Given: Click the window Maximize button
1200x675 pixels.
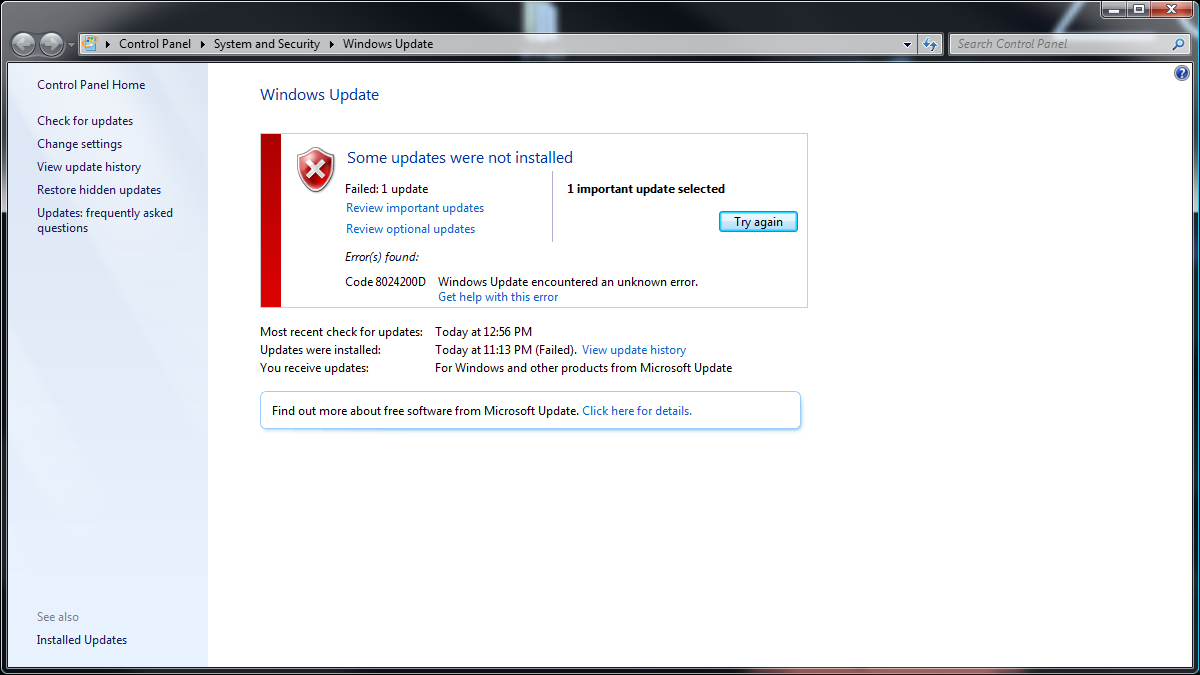Looking at the screenshot, I should coord(1138,9).
